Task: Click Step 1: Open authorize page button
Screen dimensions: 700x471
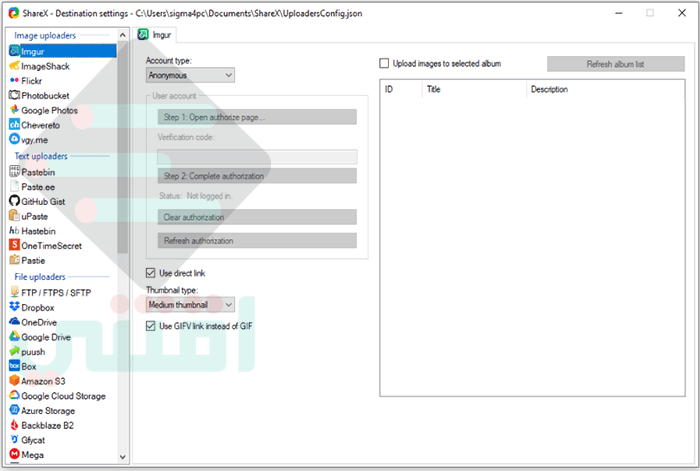Action: pyautogui.click(x=257, y=117)
